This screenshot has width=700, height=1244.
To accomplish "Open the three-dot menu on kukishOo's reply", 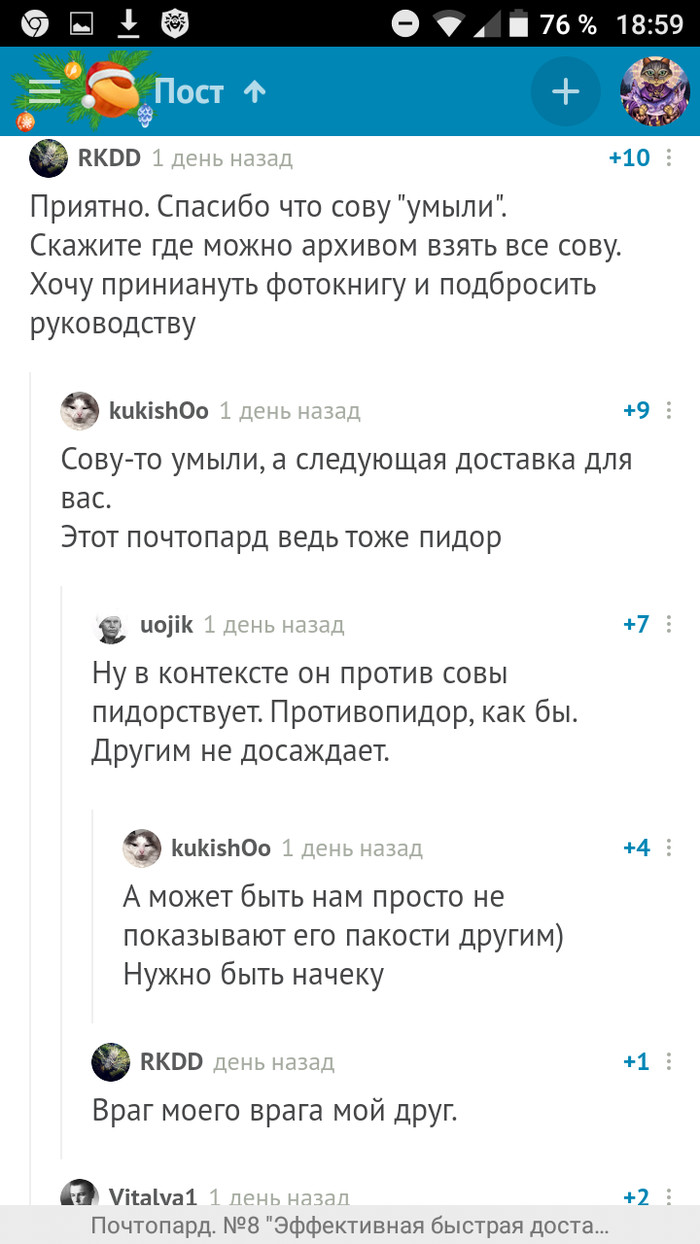I will click(668, 410).
